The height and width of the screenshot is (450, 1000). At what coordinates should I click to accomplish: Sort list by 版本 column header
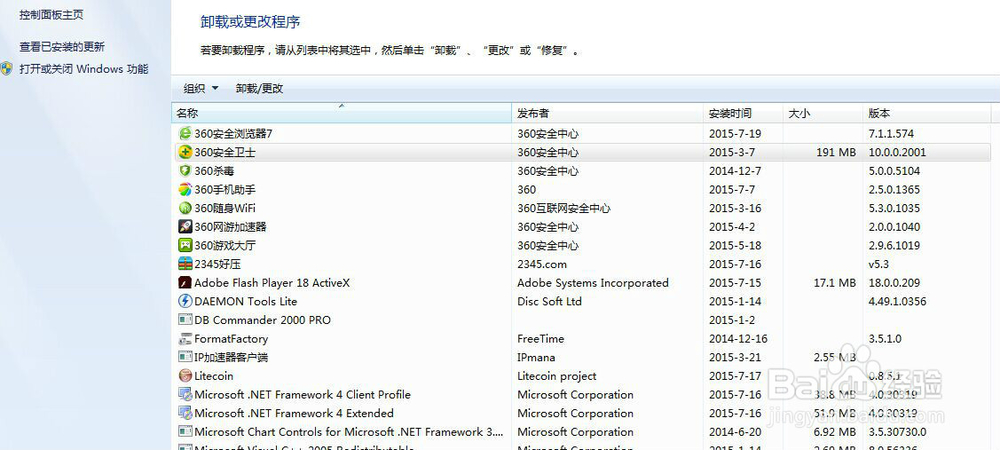(x=927, y=113)
